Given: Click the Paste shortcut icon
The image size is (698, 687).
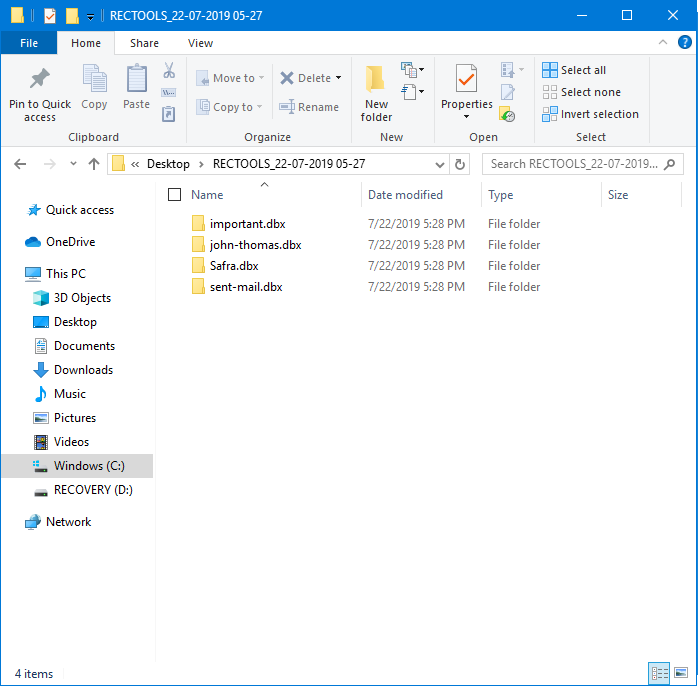Looking at the screenshot, I should pyautogui.click(x=168, y=114).
